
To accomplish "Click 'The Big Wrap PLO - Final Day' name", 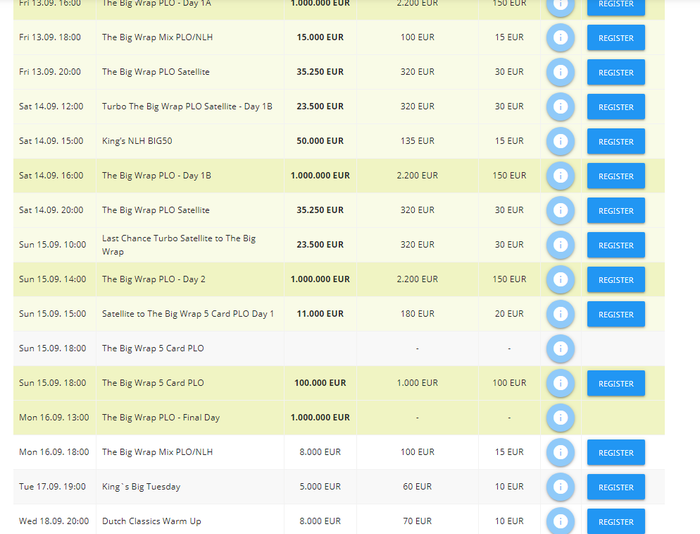I will [x=161, y=417].
